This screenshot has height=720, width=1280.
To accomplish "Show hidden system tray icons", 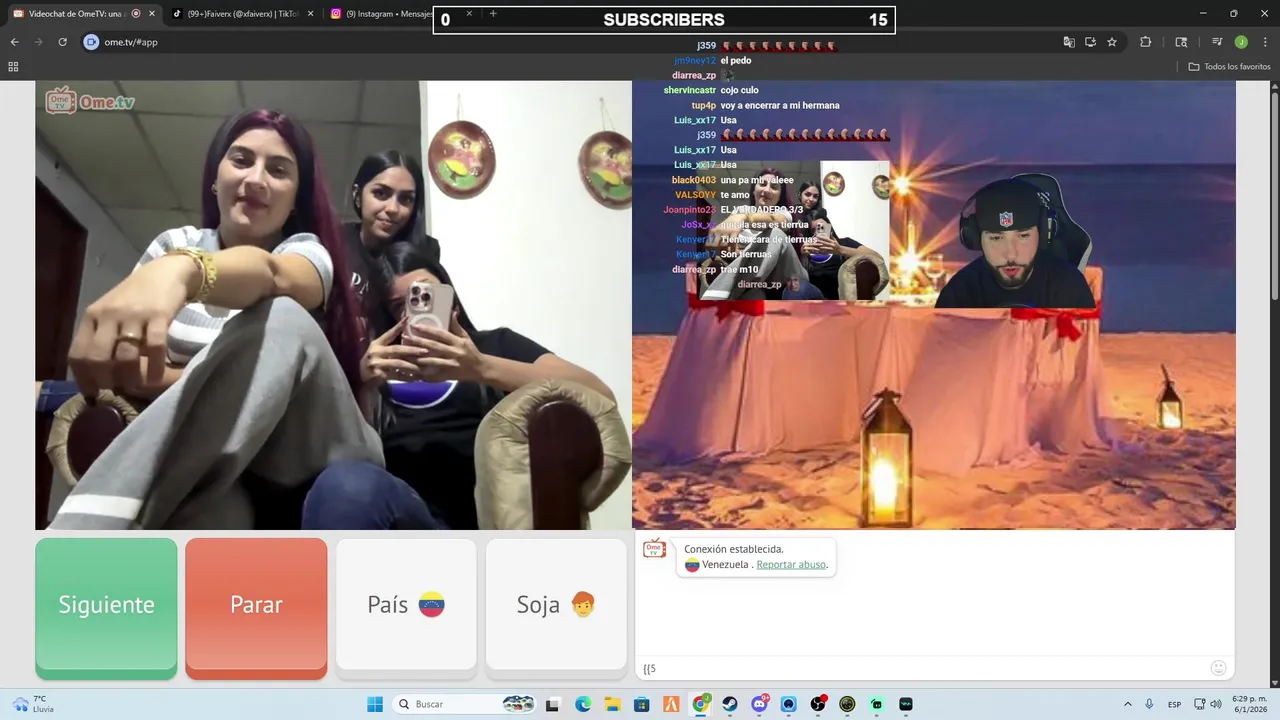I will (x=1128, y=704).
